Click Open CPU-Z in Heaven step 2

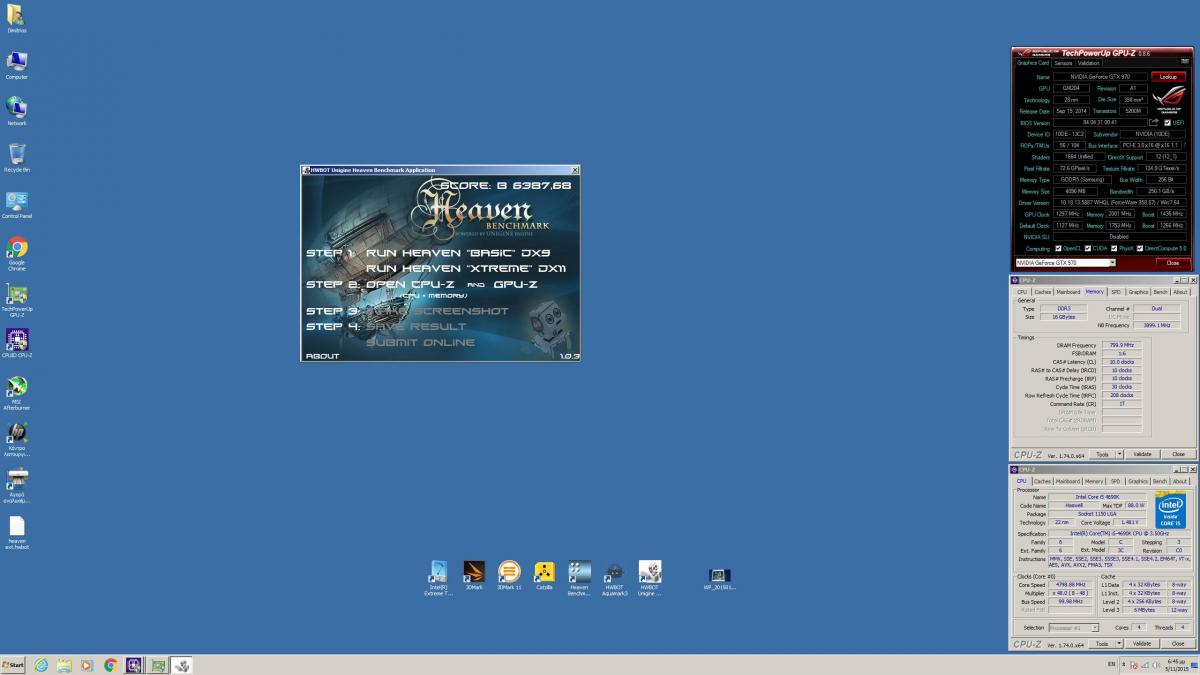tap(412, 284)
